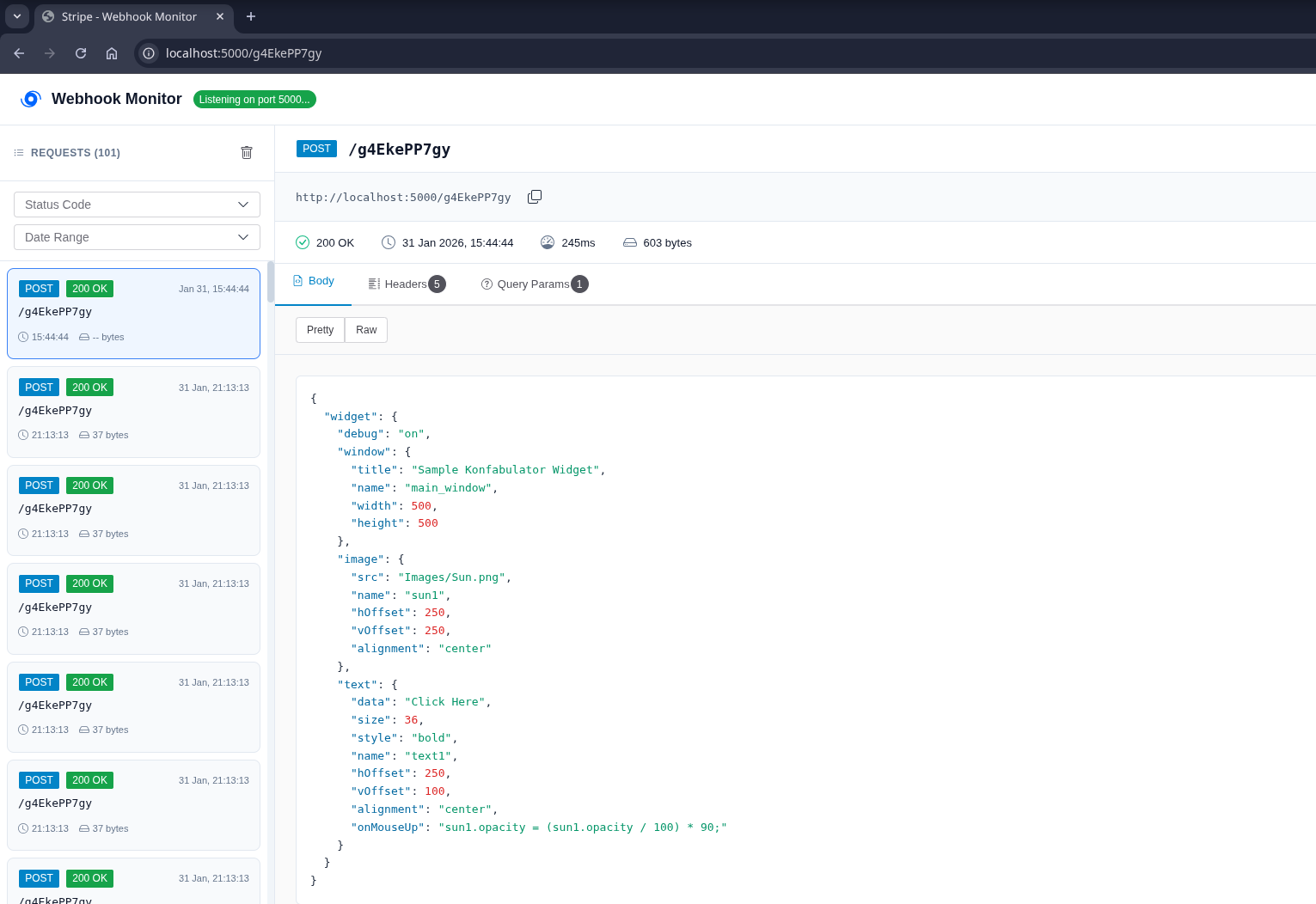This screenshot has width=1316, height=904.
Task: Copy the webhook URL with copy icon
Action: tap(535, 197)
